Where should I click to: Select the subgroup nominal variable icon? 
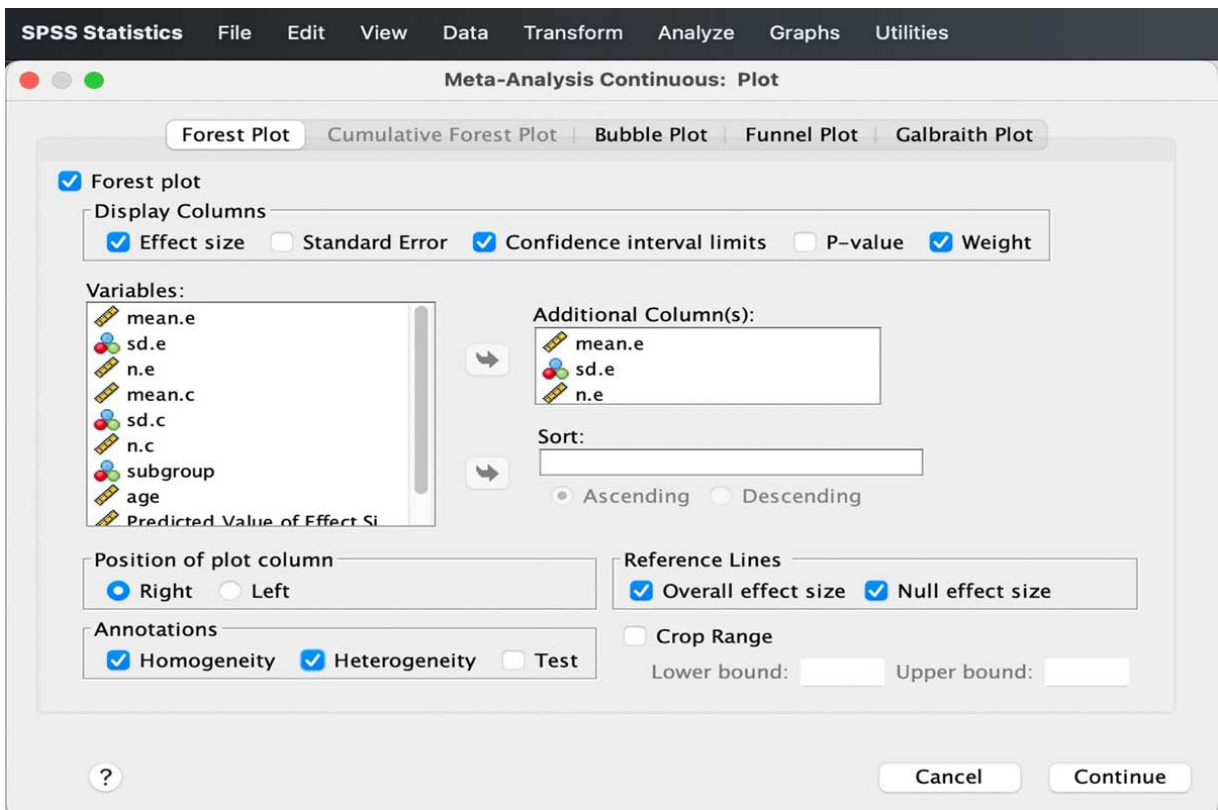pos(106,471)
